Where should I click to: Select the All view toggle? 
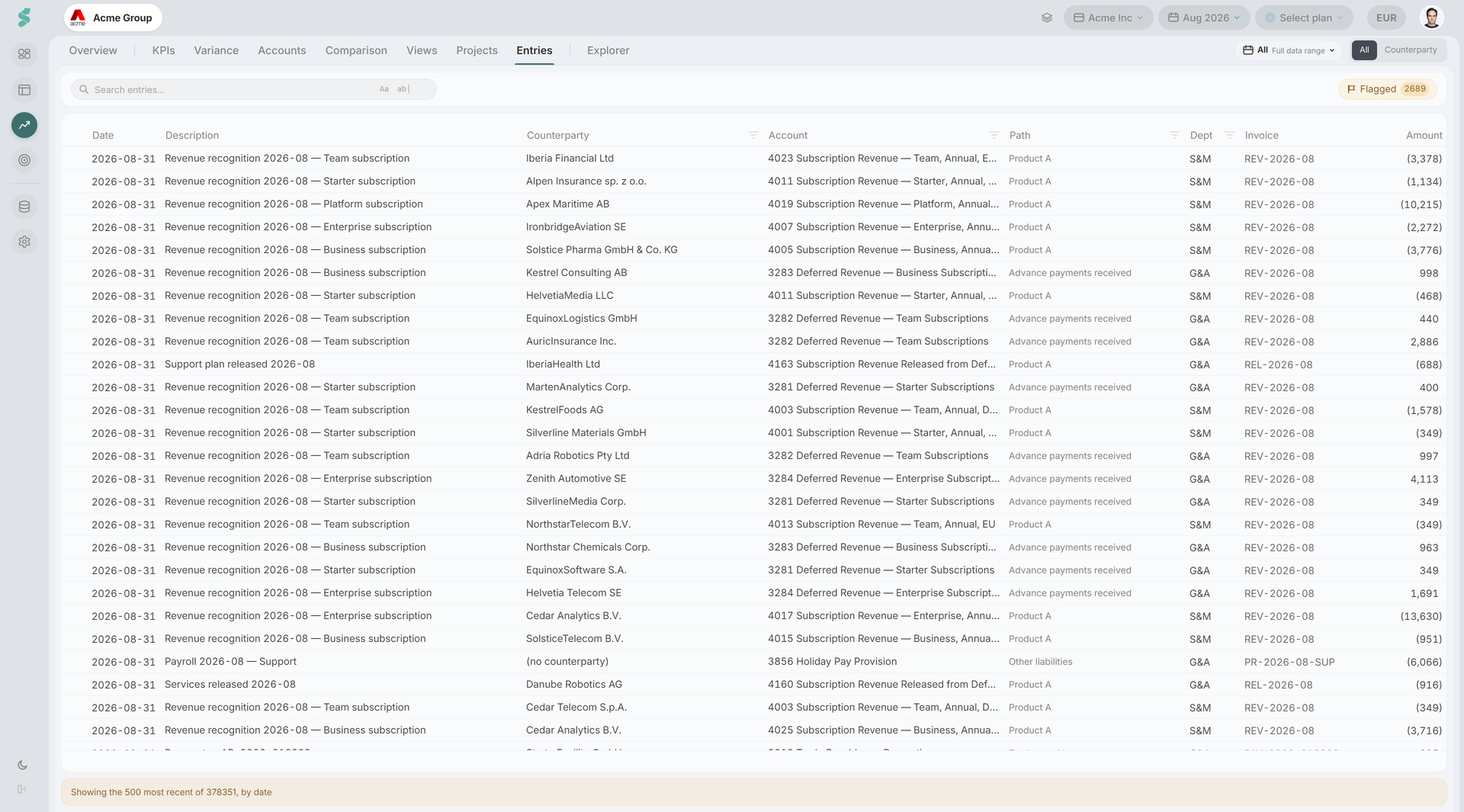(1364, 50)
